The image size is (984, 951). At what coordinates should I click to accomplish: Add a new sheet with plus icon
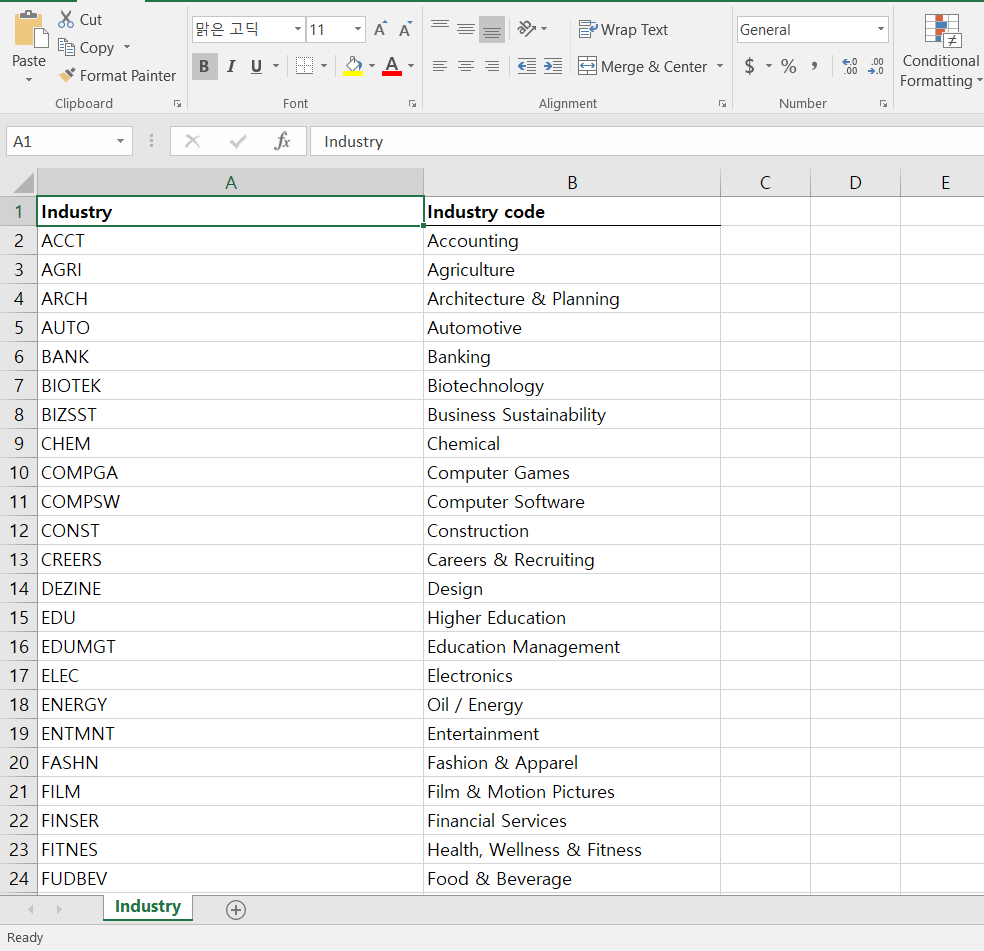coord(236,910)
